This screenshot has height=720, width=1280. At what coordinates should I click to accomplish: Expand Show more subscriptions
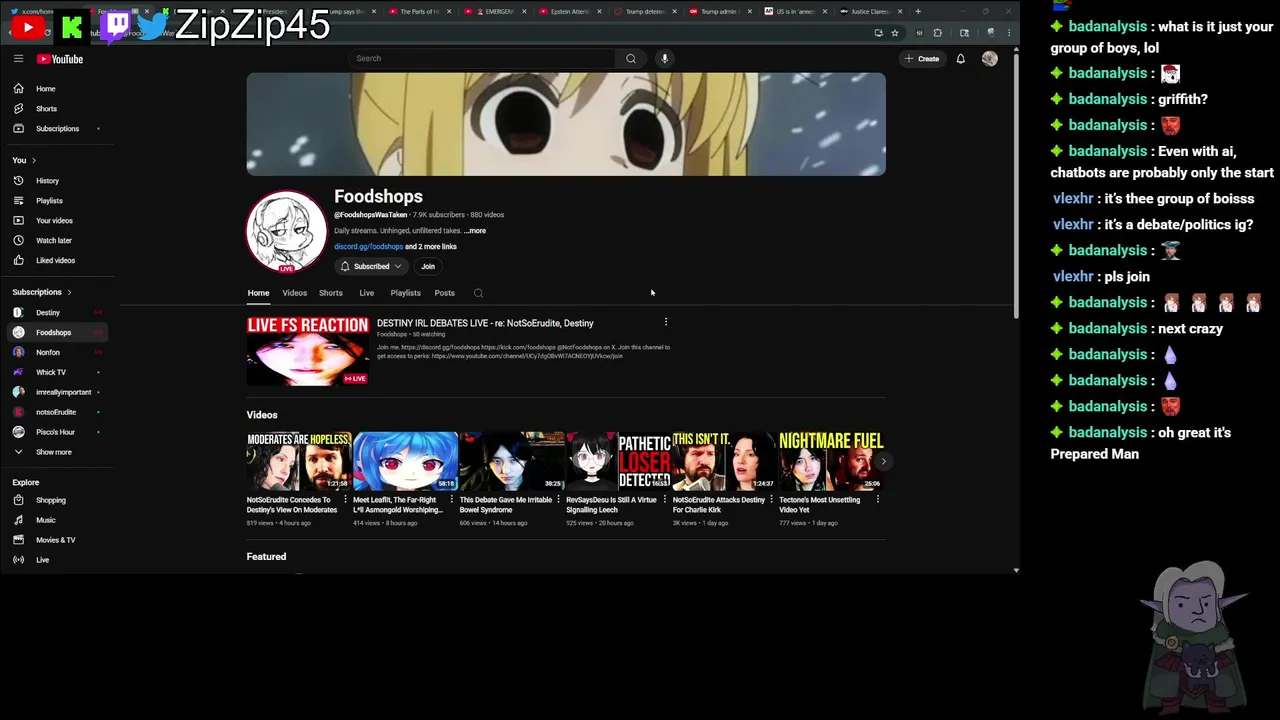(58, 452)
